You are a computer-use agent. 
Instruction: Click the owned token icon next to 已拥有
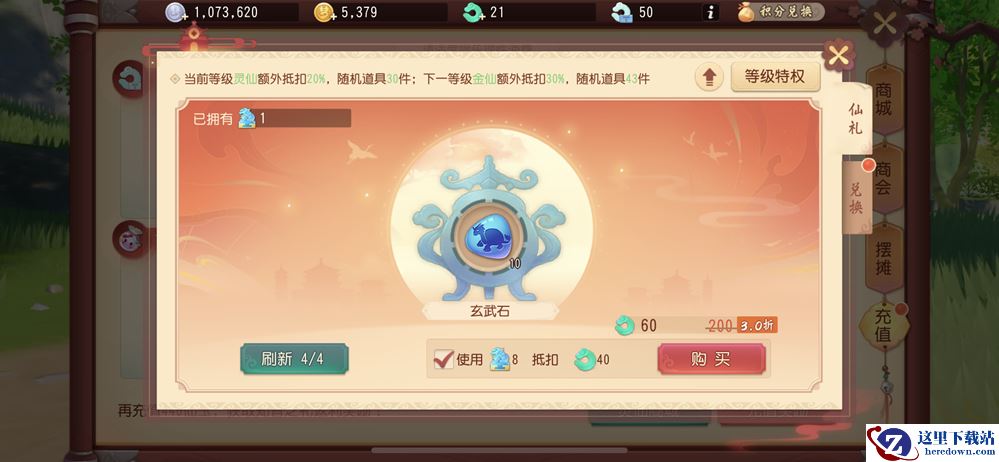(x=247, y=118)
